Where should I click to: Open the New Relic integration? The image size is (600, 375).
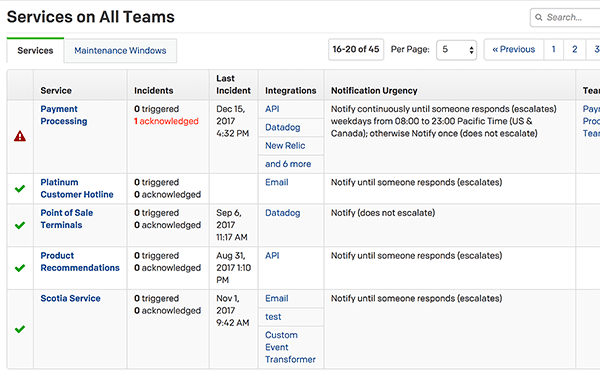pyautogui.click(x=285, y=146)
